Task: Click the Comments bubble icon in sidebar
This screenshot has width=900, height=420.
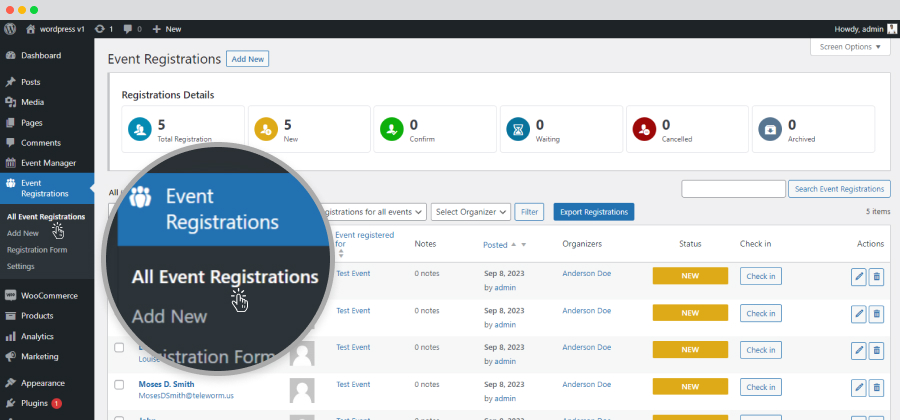Action: tap(10, 143)
